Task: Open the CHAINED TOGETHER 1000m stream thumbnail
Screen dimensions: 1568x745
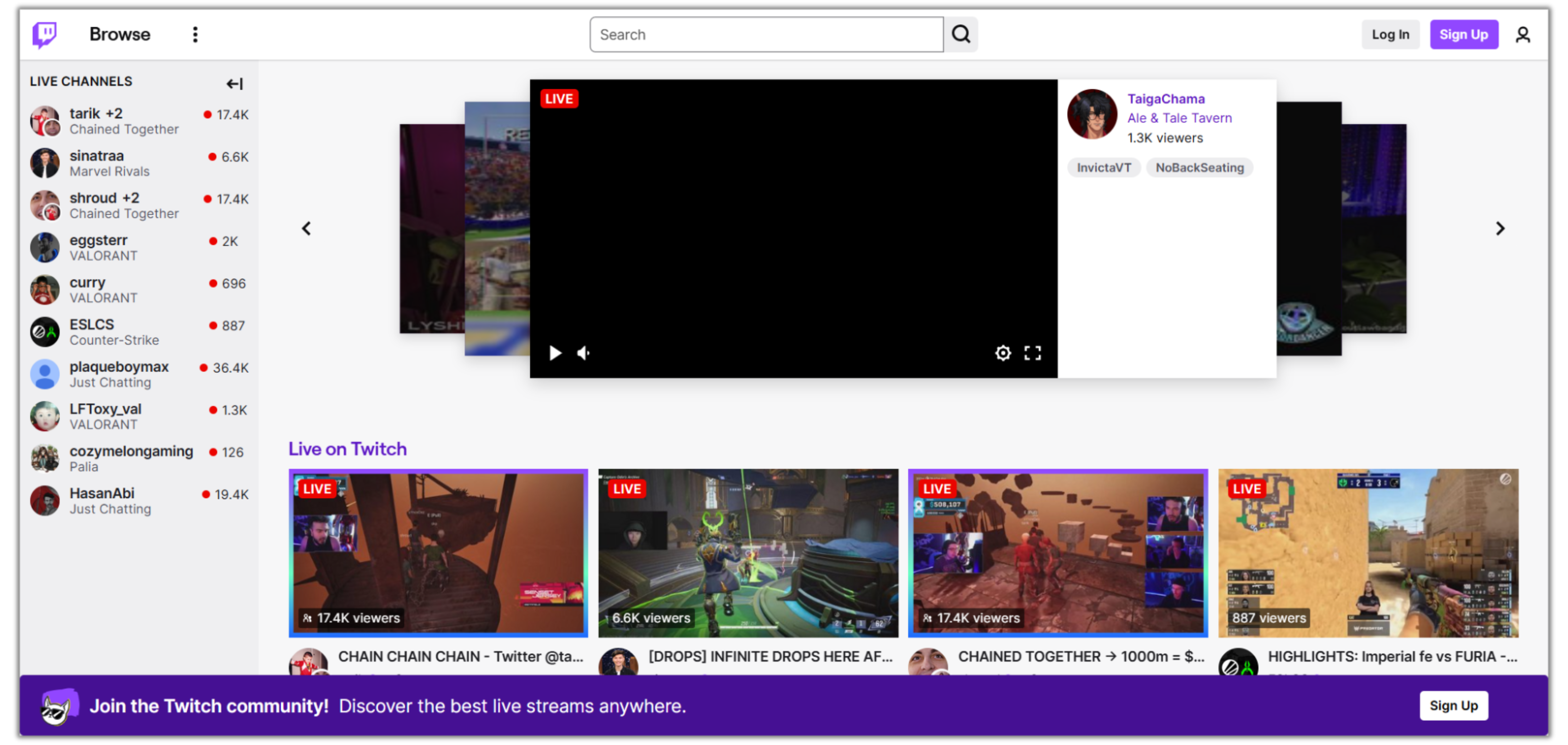Action: (x=1058, y=553)
